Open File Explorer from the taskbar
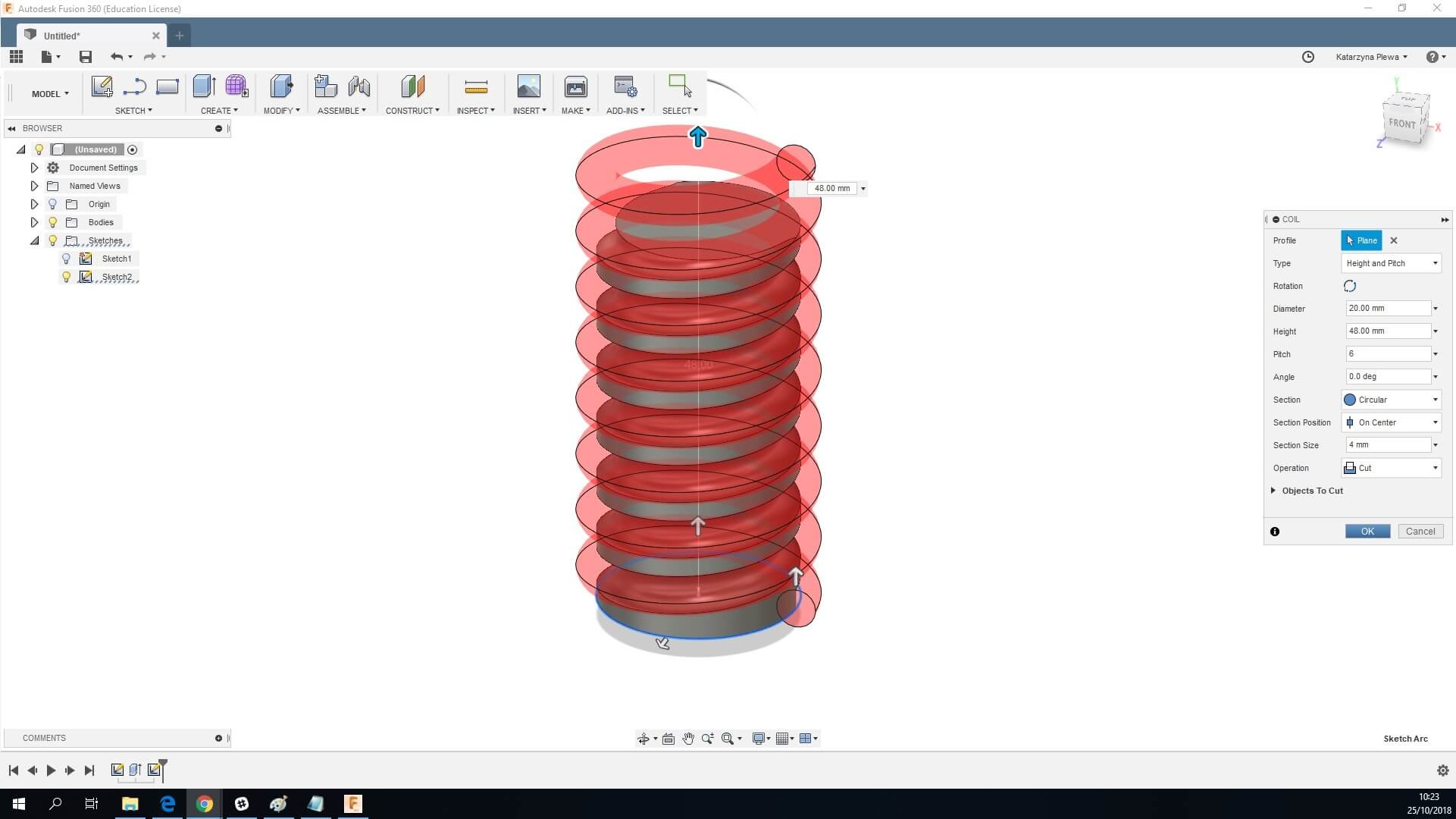 coord(130,804)
